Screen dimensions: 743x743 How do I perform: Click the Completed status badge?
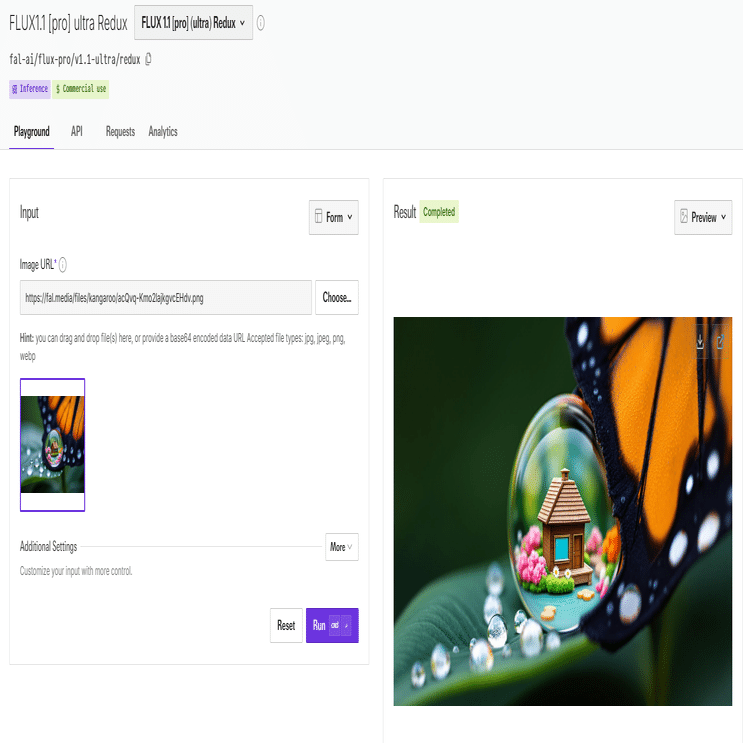(439, 212)
